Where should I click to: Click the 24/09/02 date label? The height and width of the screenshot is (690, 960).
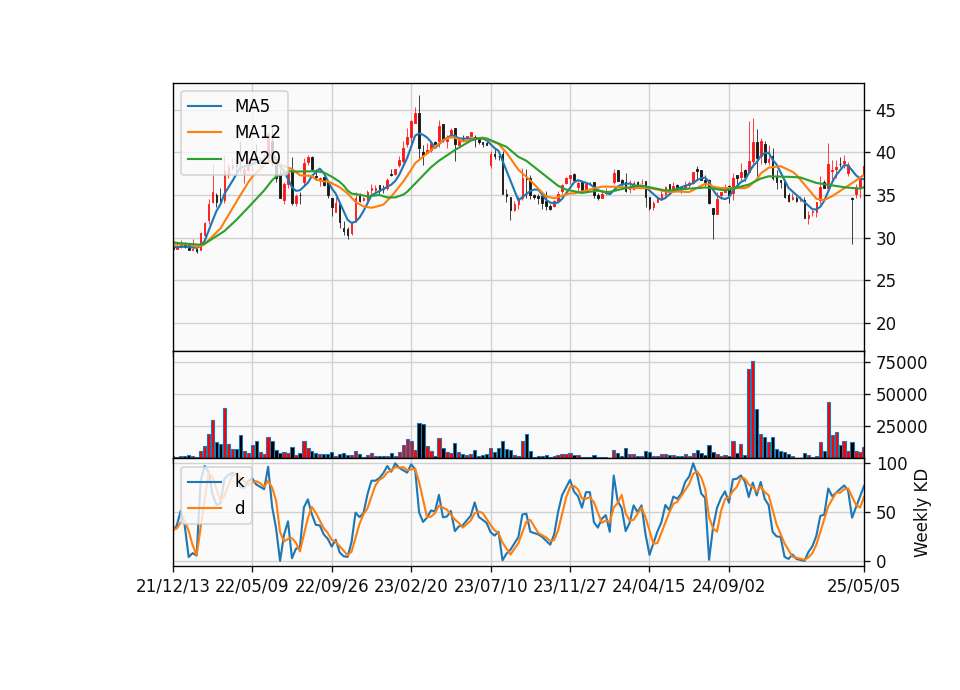tap(729, 586)
